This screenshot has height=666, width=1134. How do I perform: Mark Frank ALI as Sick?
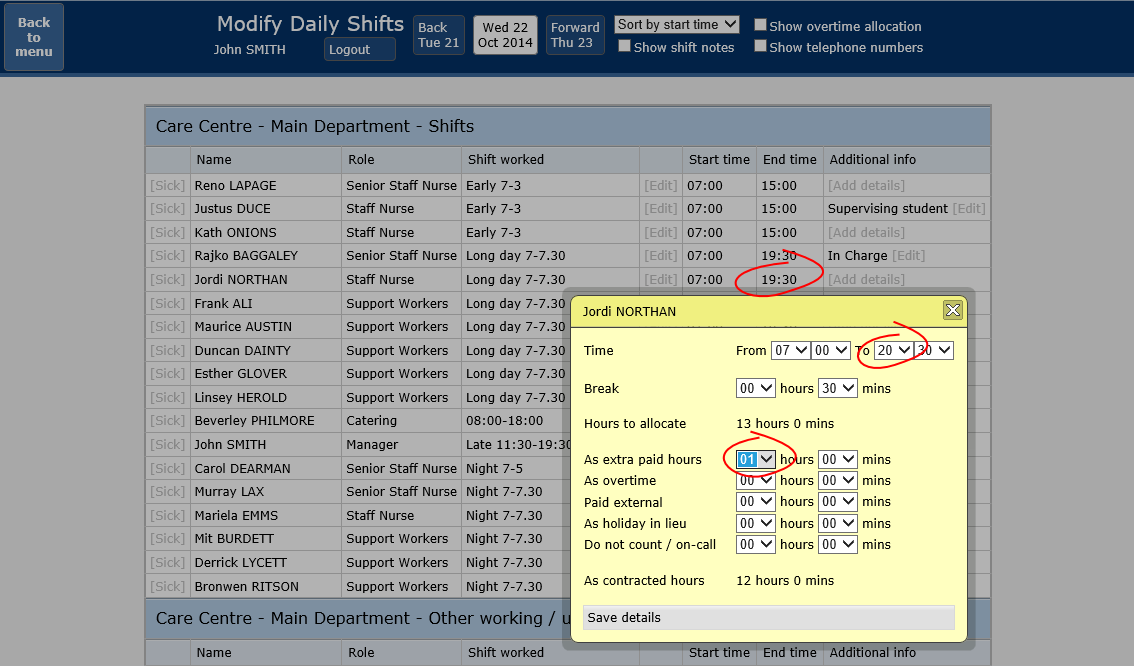[168, 304]
